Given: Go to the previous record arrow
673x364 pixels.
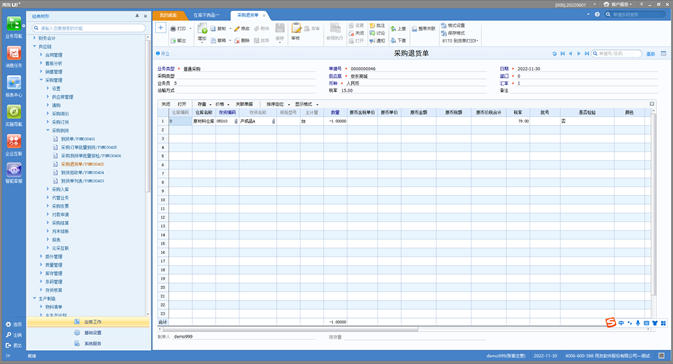Looking at the screenshot, I should point(570,54).
